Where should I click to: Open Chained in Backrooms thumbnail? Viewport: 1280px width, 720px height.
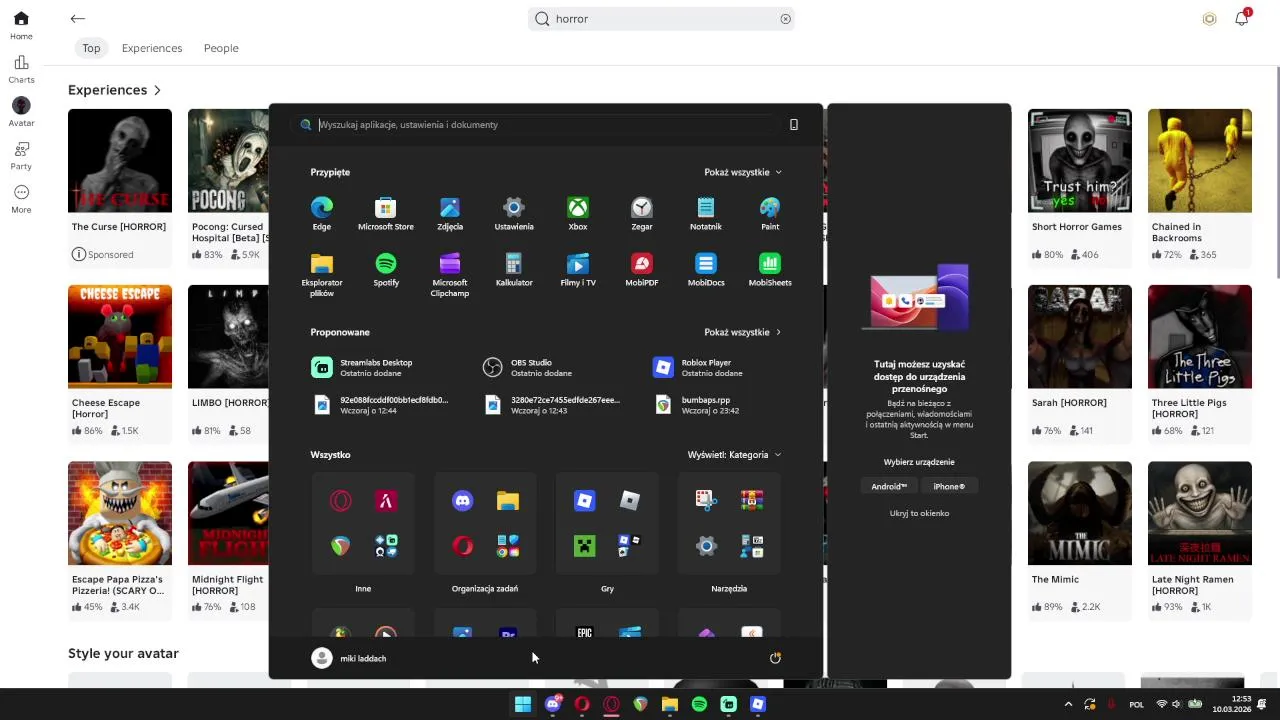click(1200, 161)
